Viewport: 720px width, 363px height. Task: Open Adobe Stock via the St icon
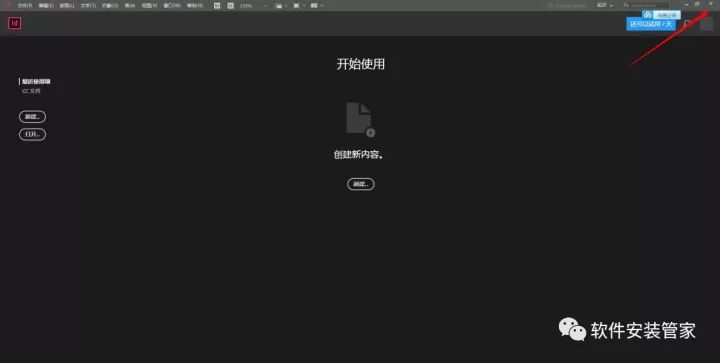(231, 6)
